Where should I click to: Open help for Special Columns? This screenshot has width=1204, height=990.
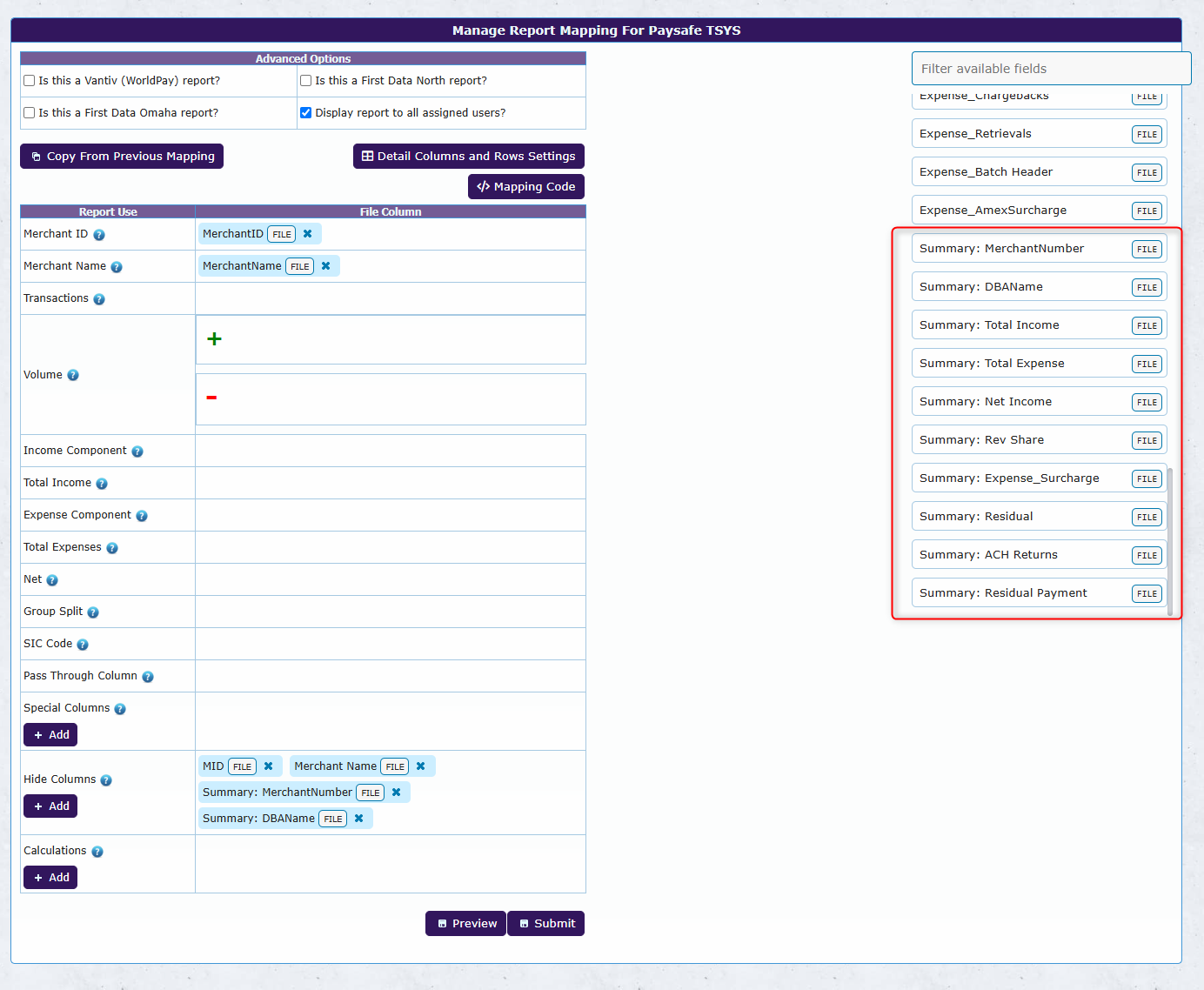coord(120,709)
